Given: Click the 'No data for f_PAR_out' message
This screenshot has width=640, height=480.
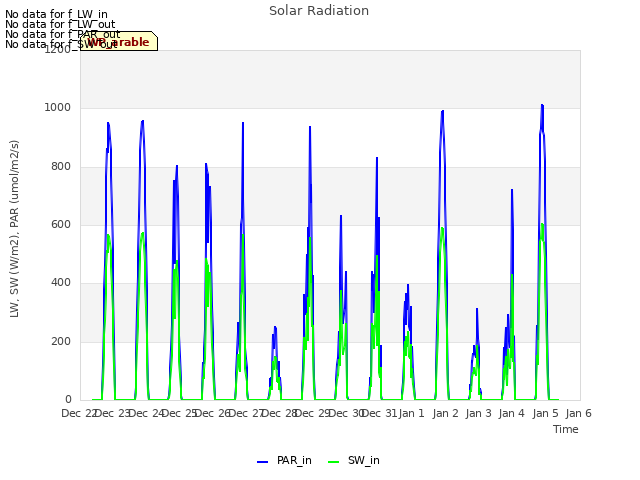Looking at the screenshot, I should pos(63,34).
